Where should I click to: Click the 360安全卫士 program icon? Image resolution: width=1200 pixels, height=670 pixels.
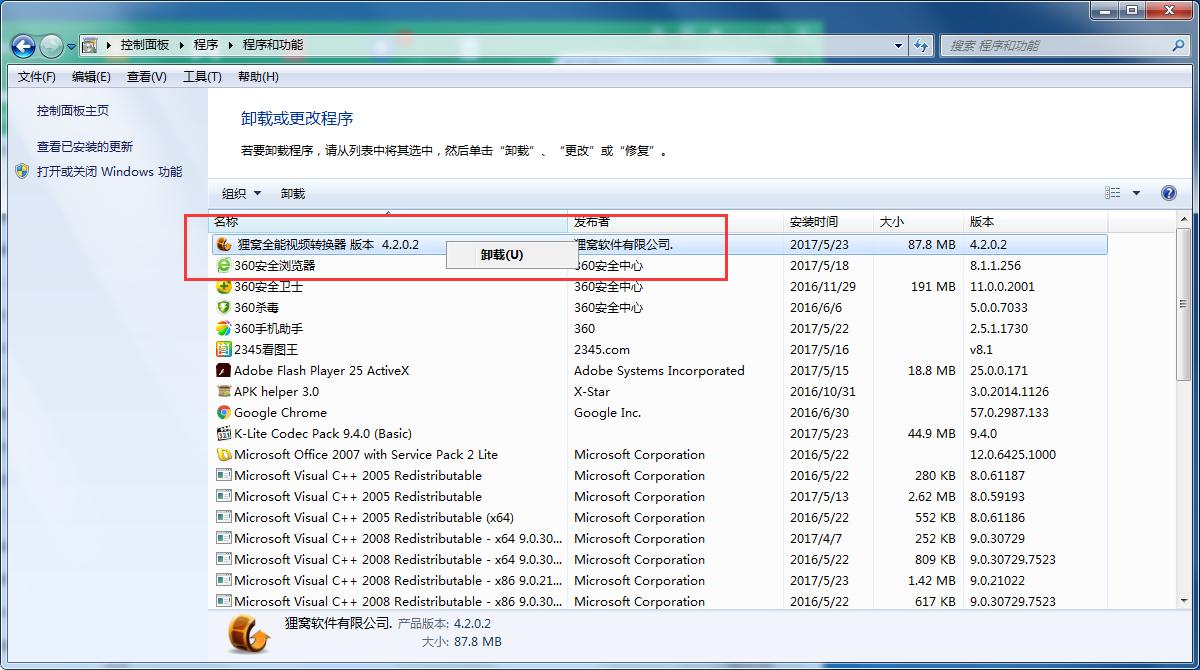pos(224,287)
